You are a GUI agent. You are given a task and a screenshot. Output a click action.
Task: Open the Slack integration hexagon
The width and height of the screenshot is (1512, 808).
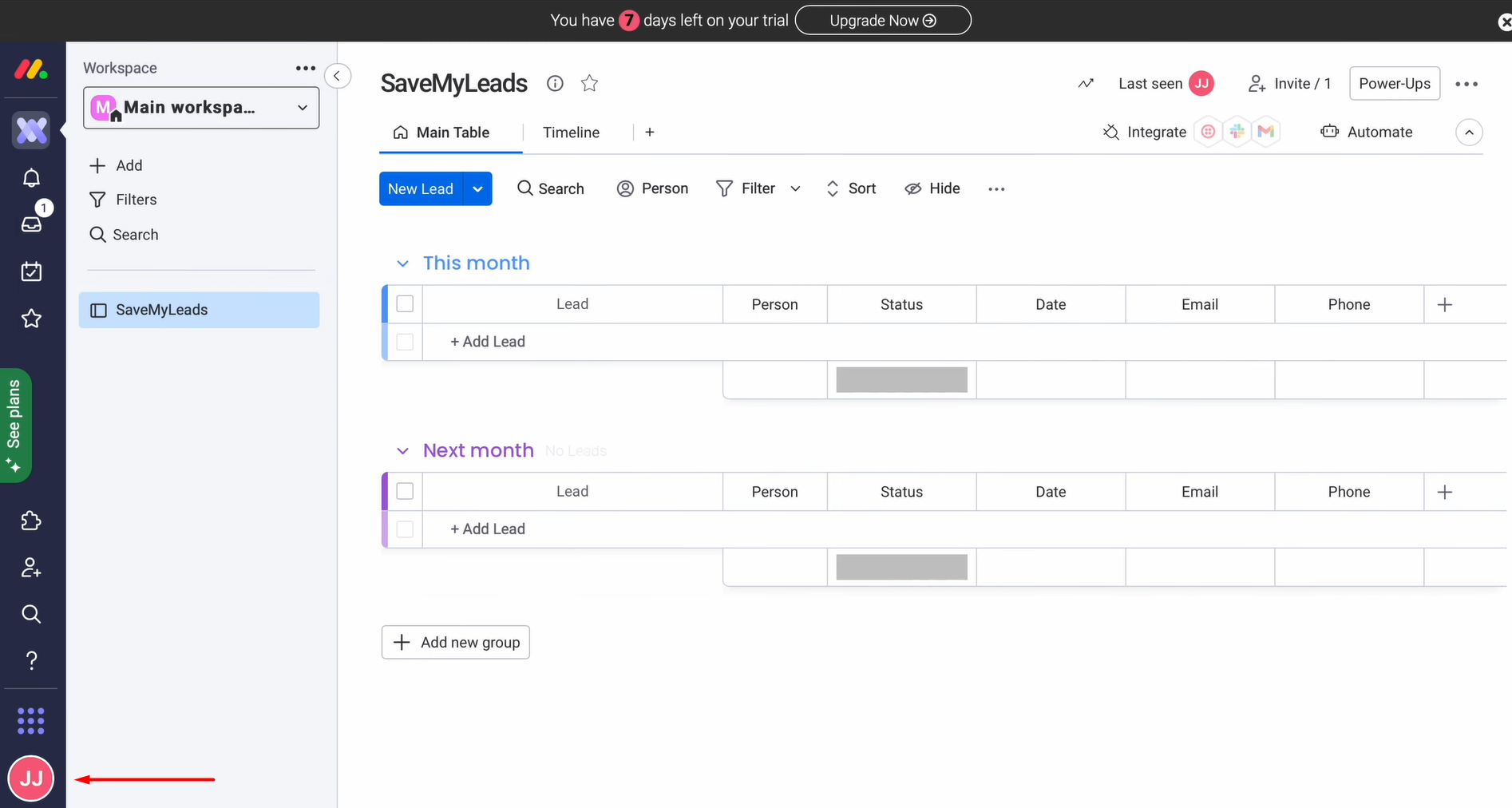(x=1237, y=131)
